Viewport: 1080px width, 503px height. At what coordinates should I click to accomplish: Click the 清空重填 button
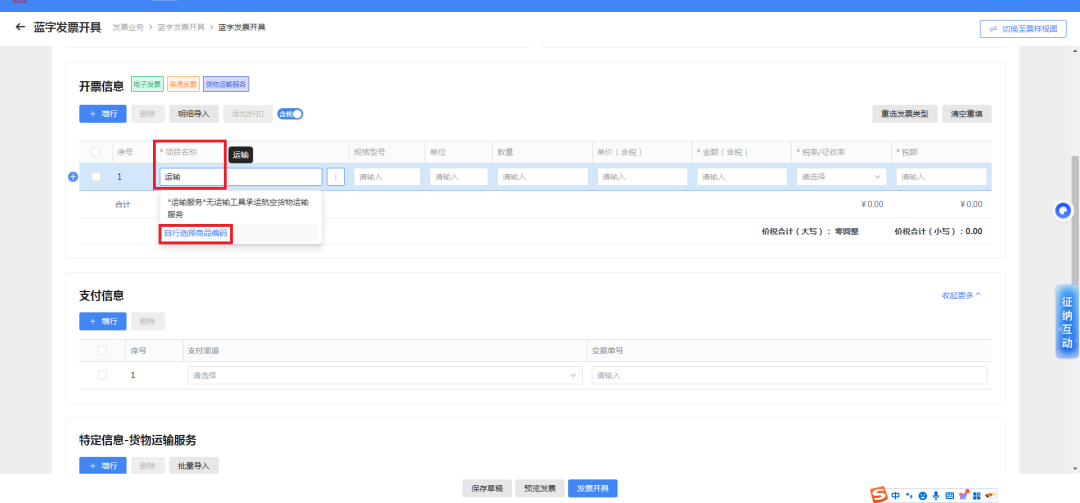(x=966, y=114)
